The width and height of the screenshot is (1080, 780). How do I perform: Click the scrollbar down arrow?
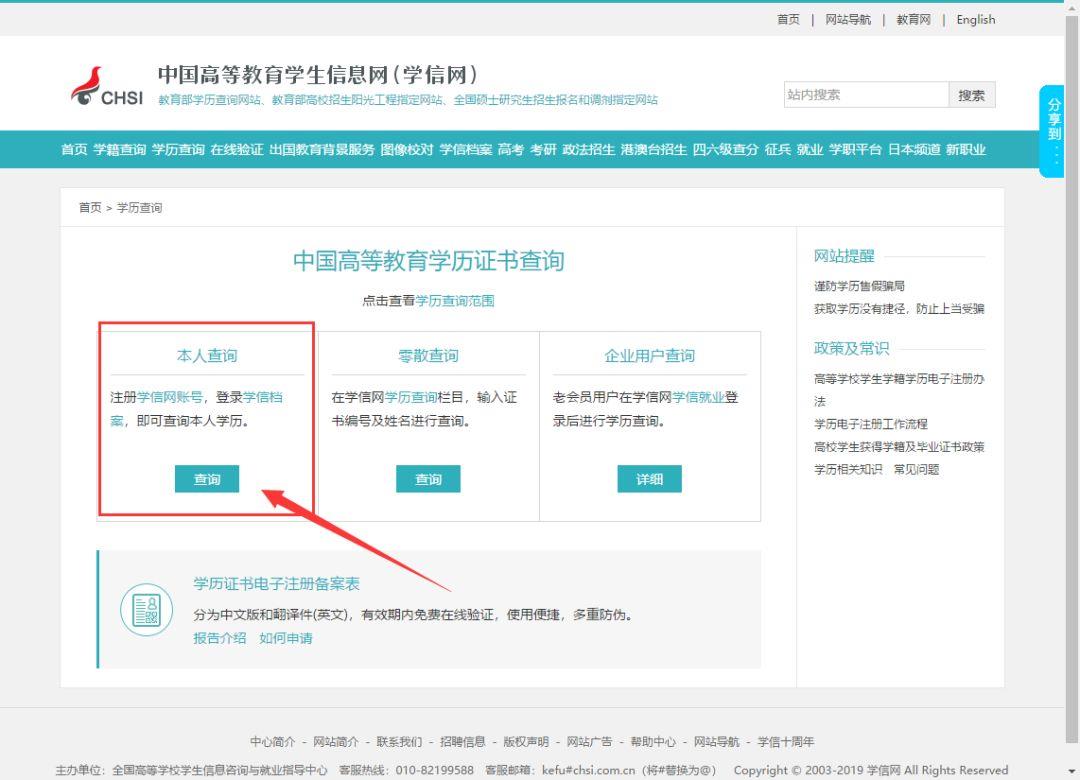click(x=1072, y=770)
